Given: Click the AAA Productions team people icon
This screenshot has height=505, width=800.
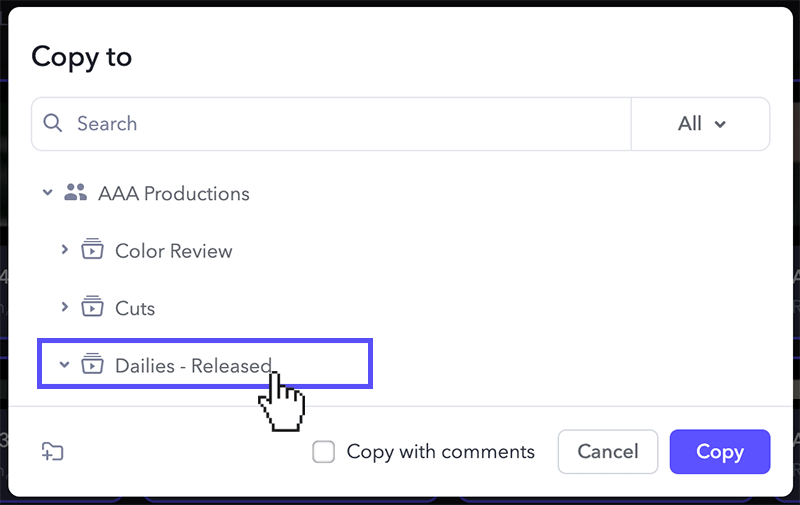Looking at the screenshot, I should (x=76, y=193).
